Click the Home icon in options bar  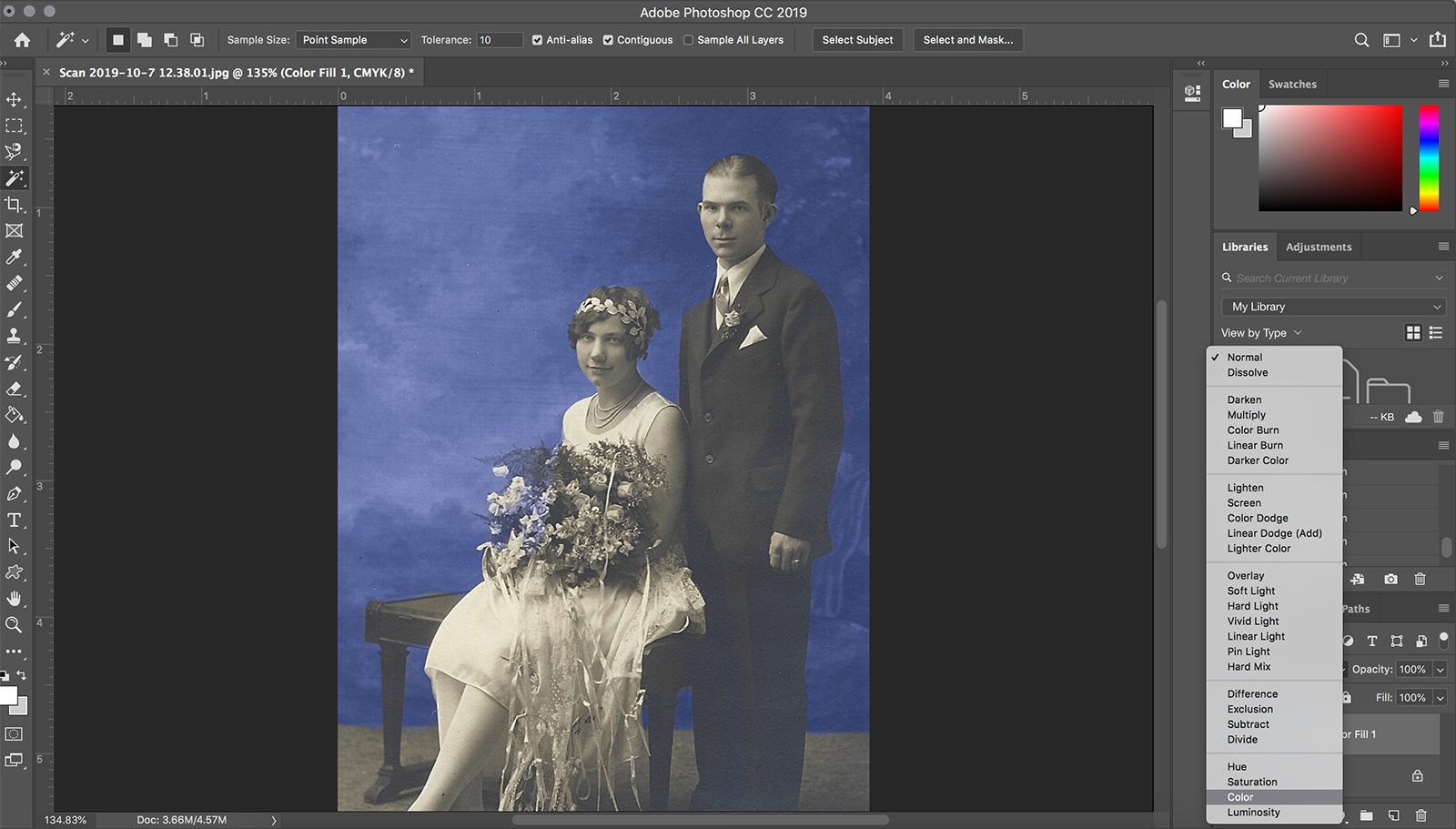pos(22,40)
